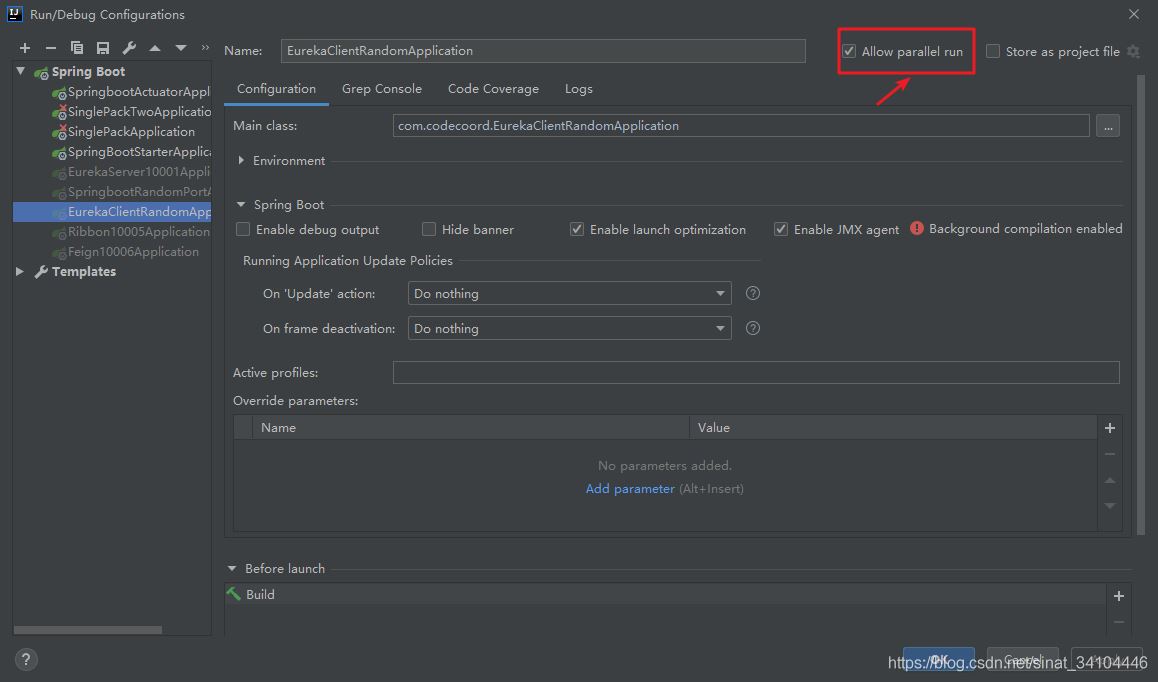This screenshot has height=682, width=1158.
Task: Click the help question mark icon
Action: [27, 659]
